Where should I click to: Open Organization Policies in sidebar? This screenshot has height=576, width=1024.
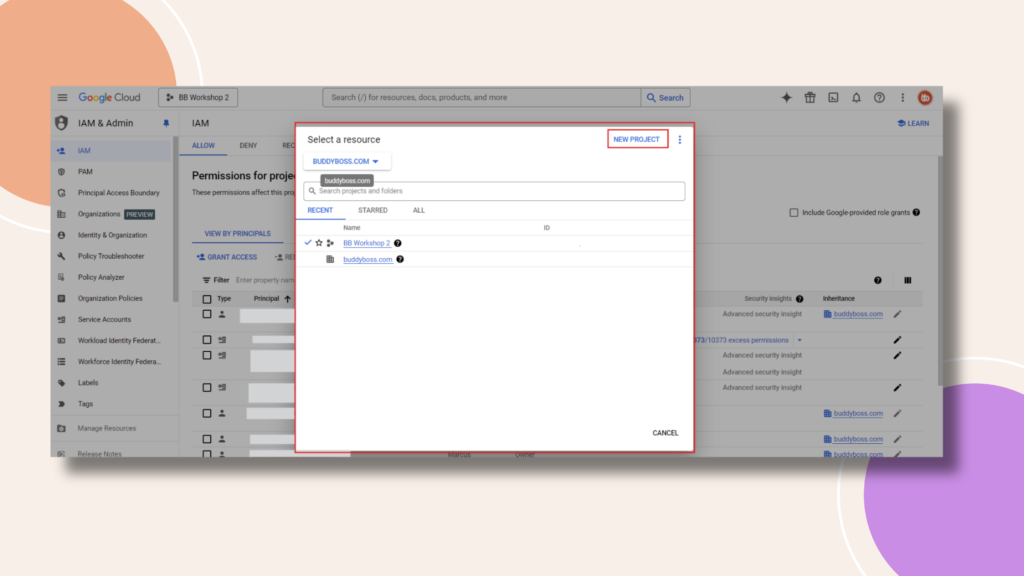(112, 298)
